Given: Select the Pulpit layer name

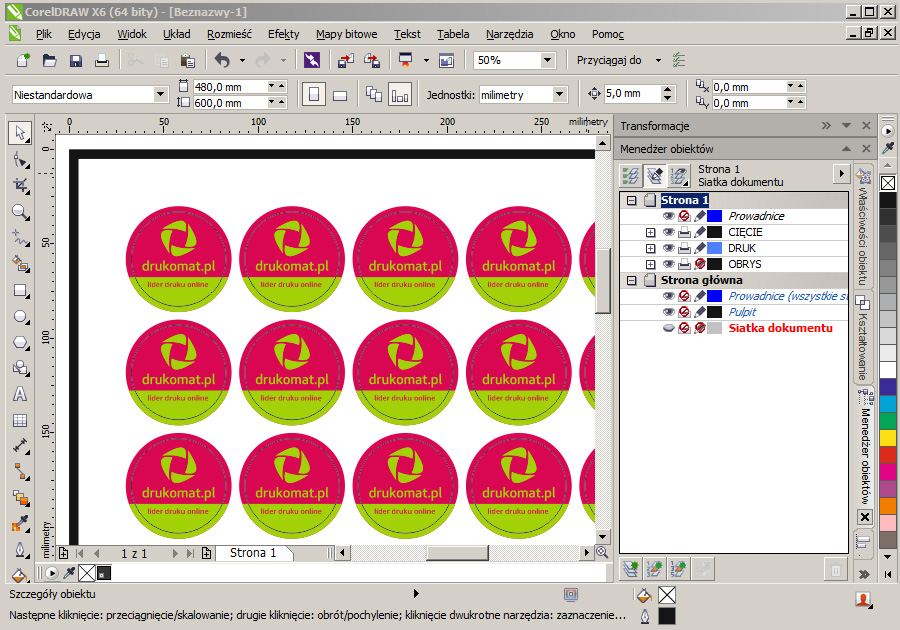Looking at the screenshot, I should tap(742, 312).
